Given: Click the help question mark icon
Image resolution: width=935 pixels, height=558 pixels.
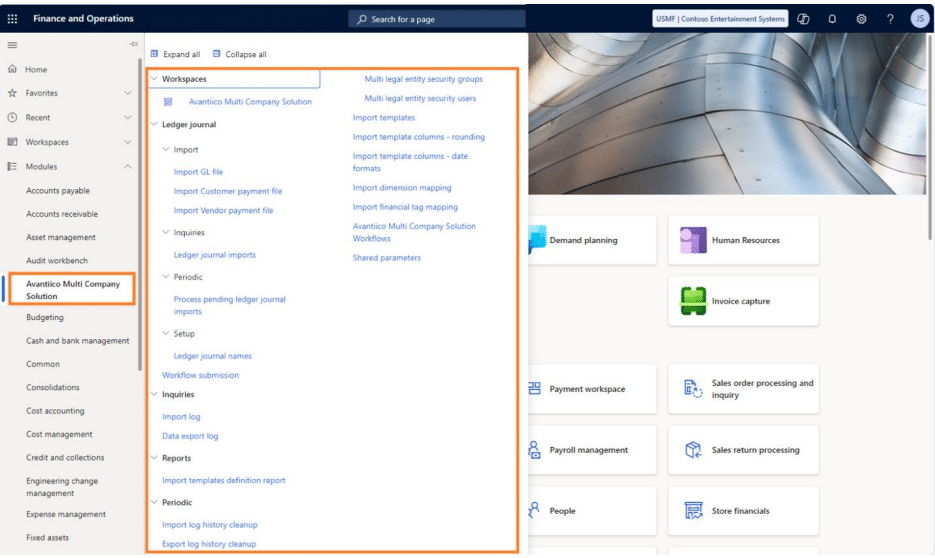Looking at the screenshot, I should (890, 19).
